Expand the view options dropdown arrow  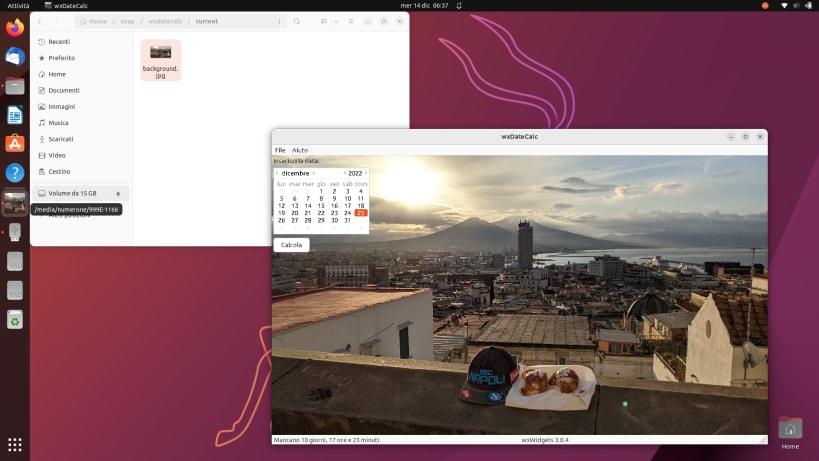tap(336, 21)
